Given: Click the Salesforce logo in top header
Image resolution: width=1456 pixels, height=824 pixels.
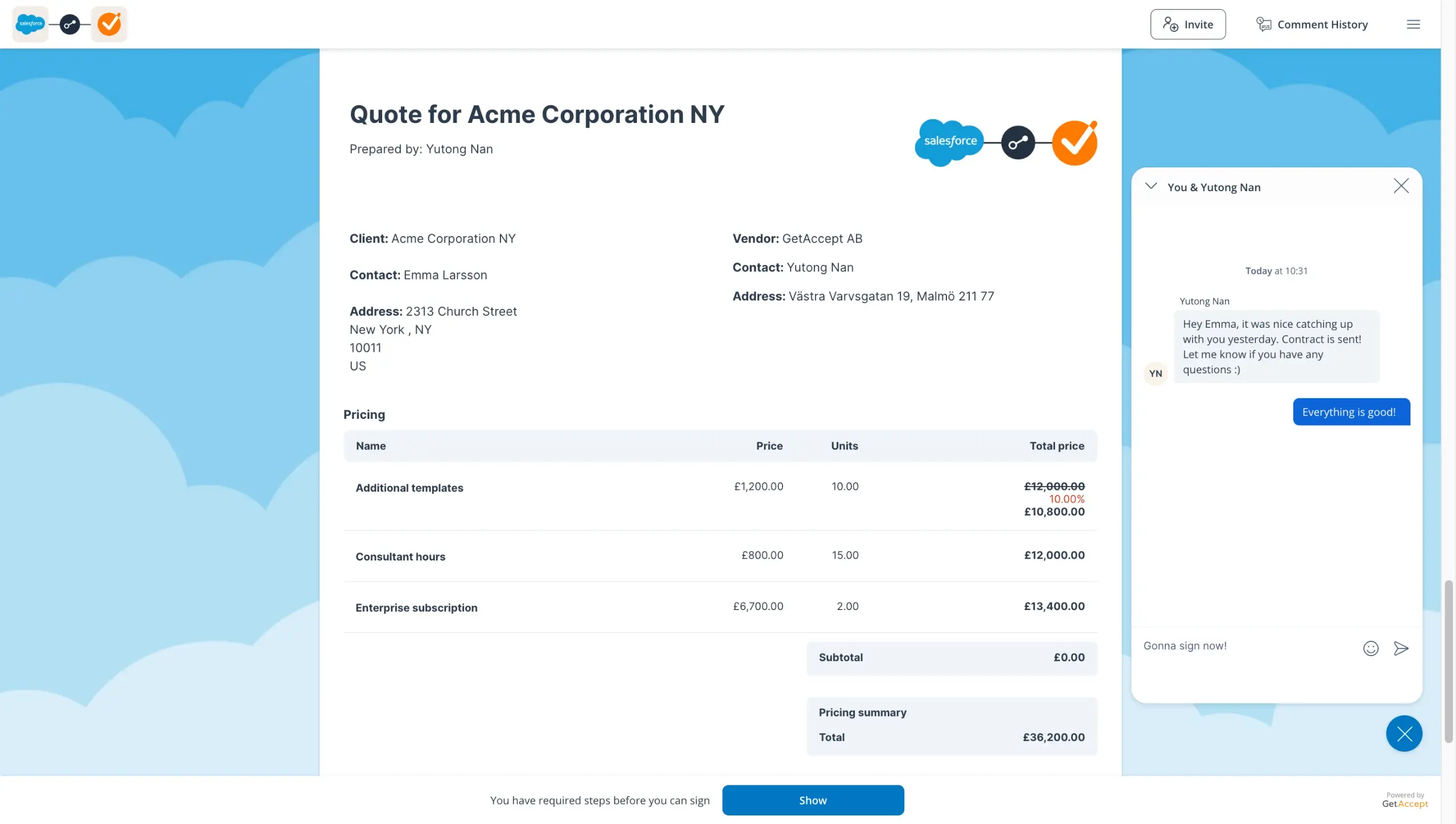Looking at the screenshot, I should [x=30, y=24].
